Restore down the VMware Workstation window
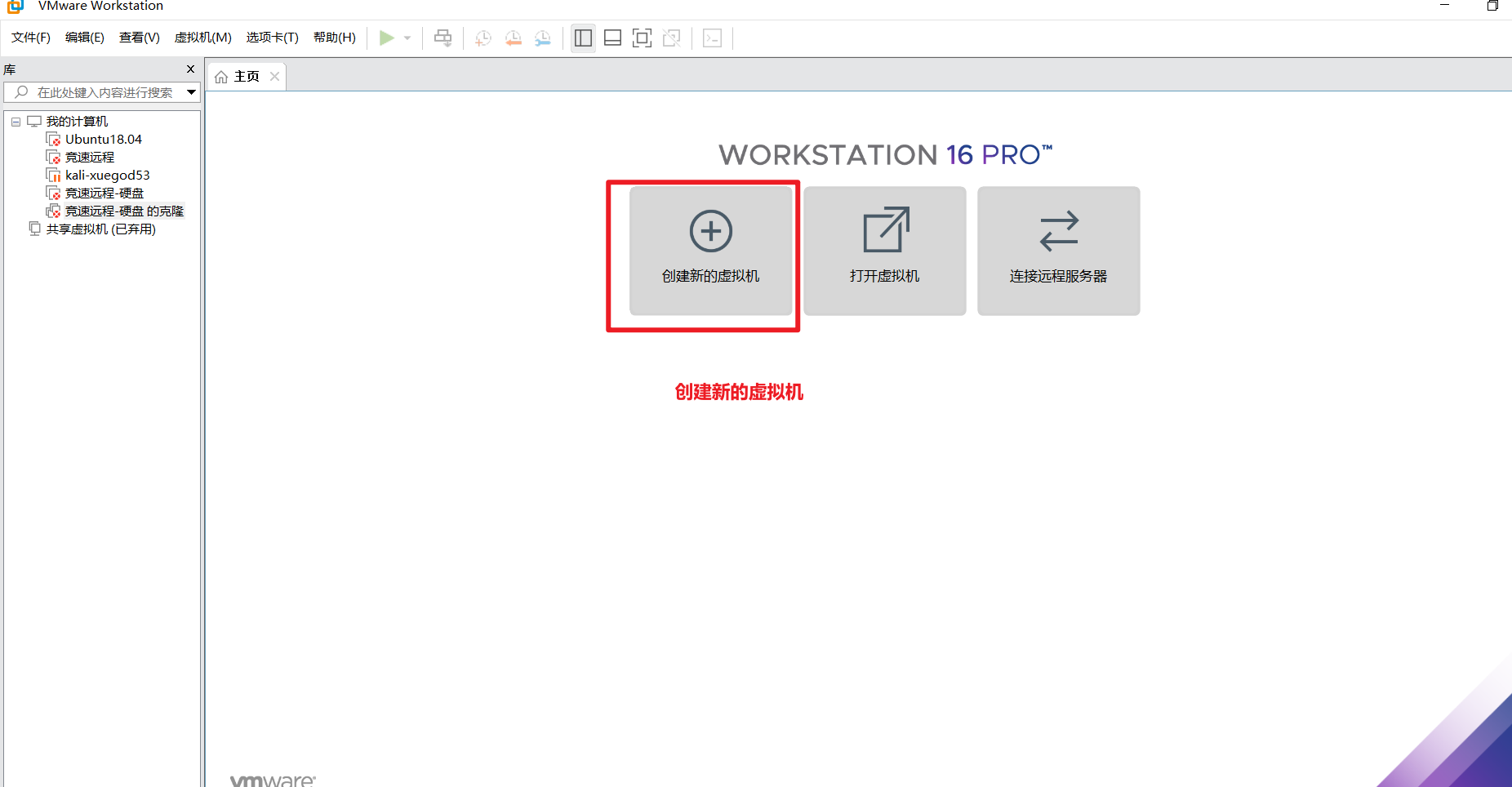 click(x=1492, y=6)
